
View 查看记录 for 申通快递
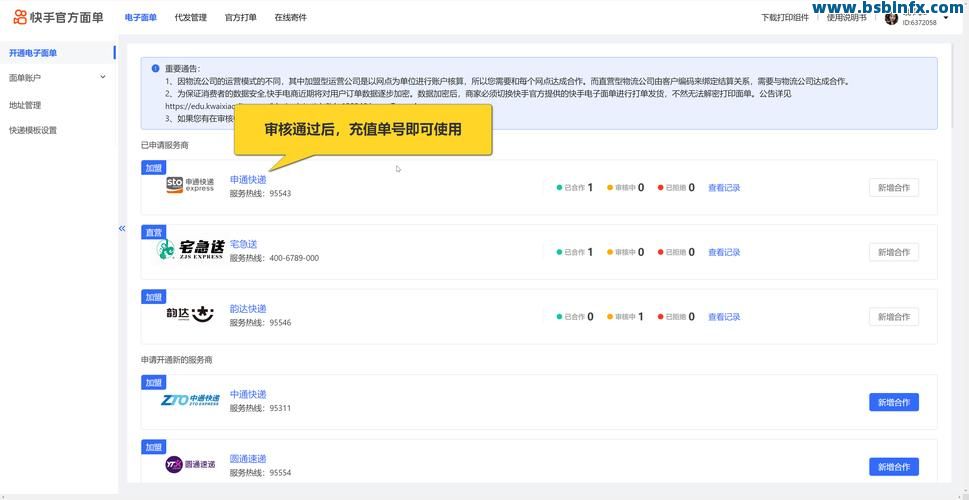pyautogui.click(x=724, y=187)
